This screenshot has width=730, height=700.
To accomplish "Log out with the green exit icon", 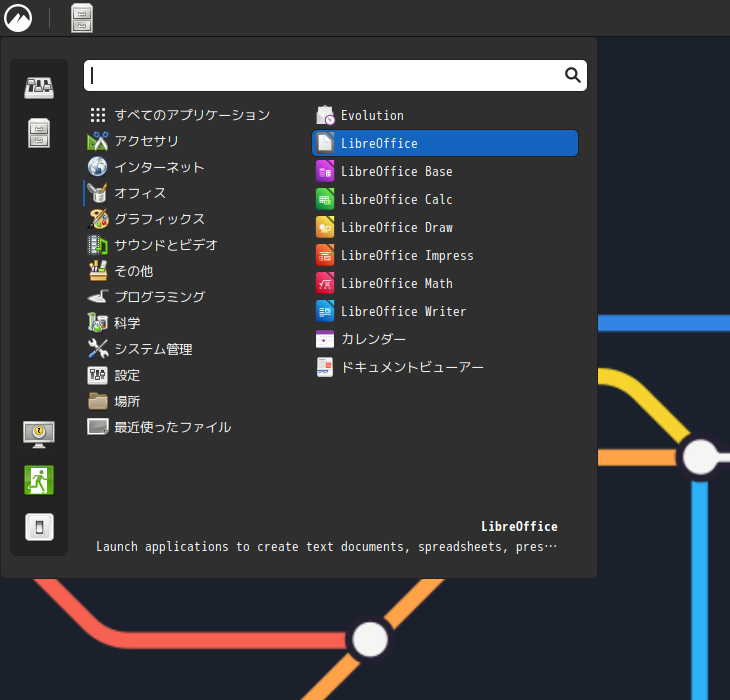I will [x=39, y=480].
